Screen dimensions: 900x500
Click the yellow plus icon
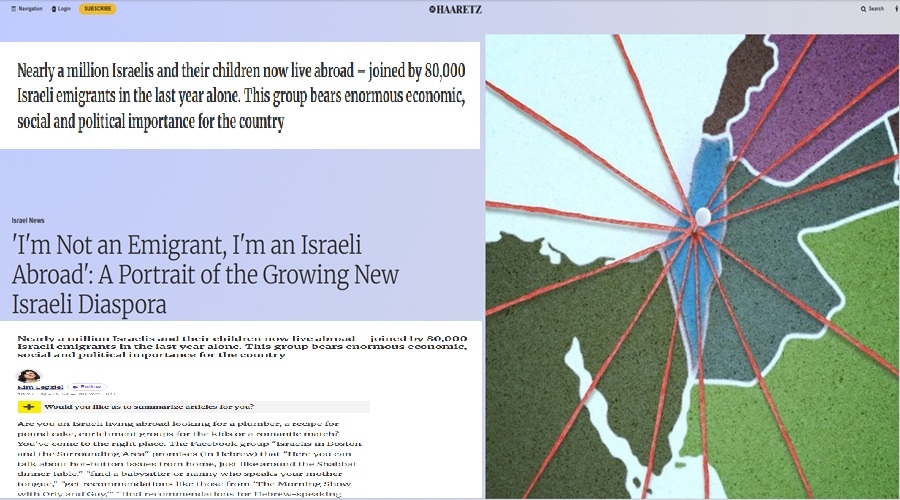tap(29, 407)
